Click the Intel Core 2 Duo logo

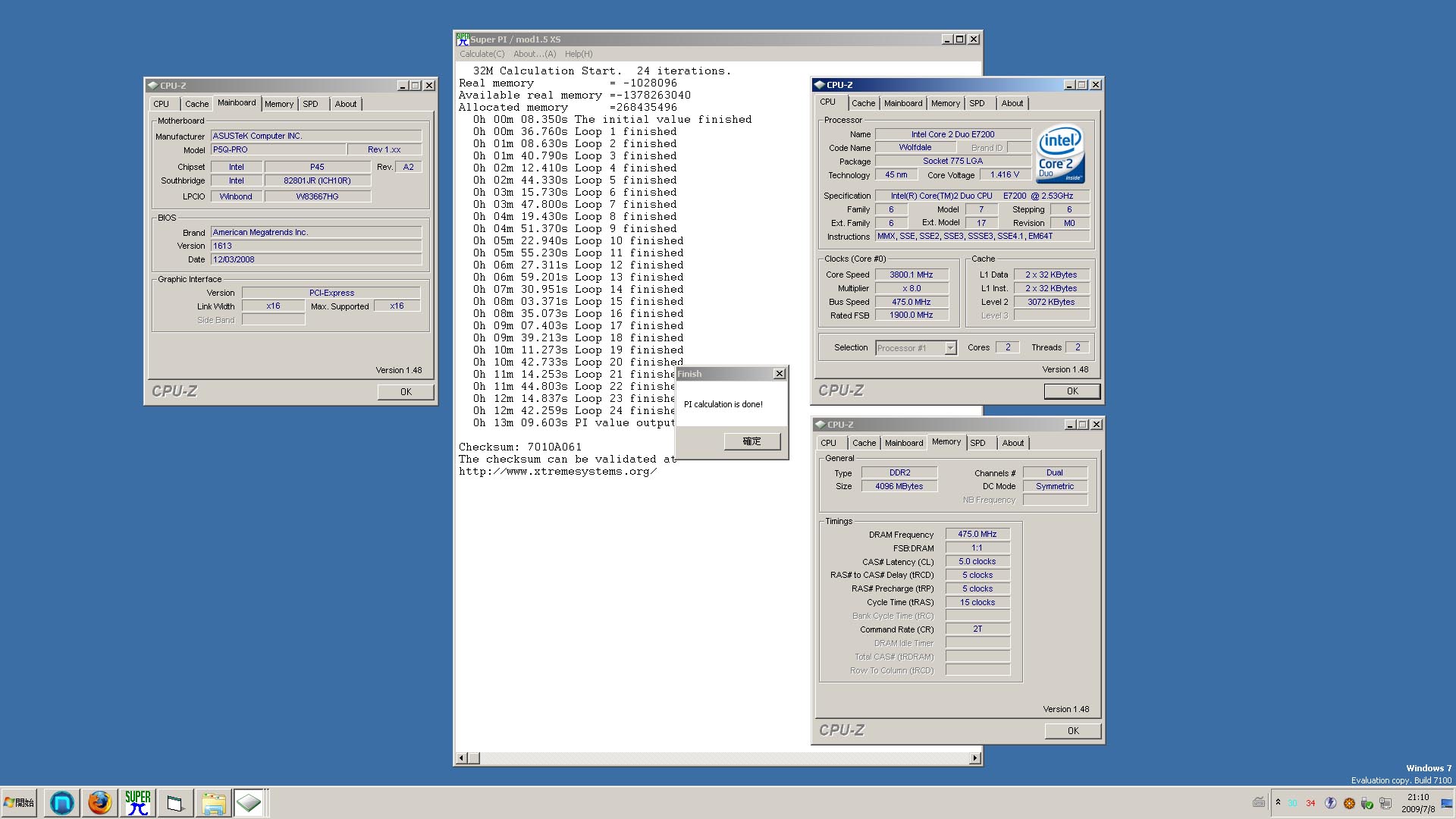(1060, 153)
